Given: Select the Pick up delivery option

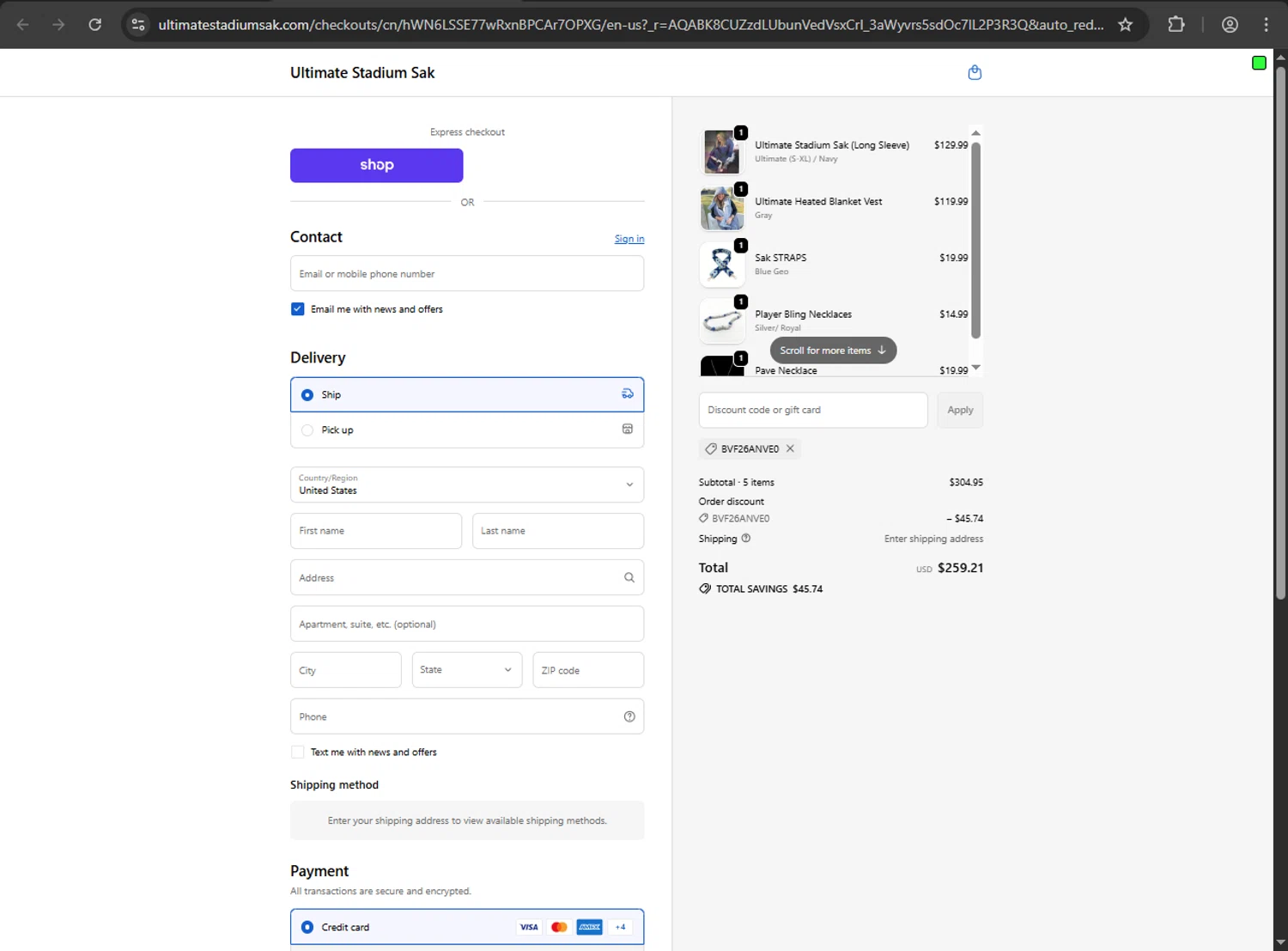Looking at the screenshot, I should pyautogui.click(x=467, y=430).
